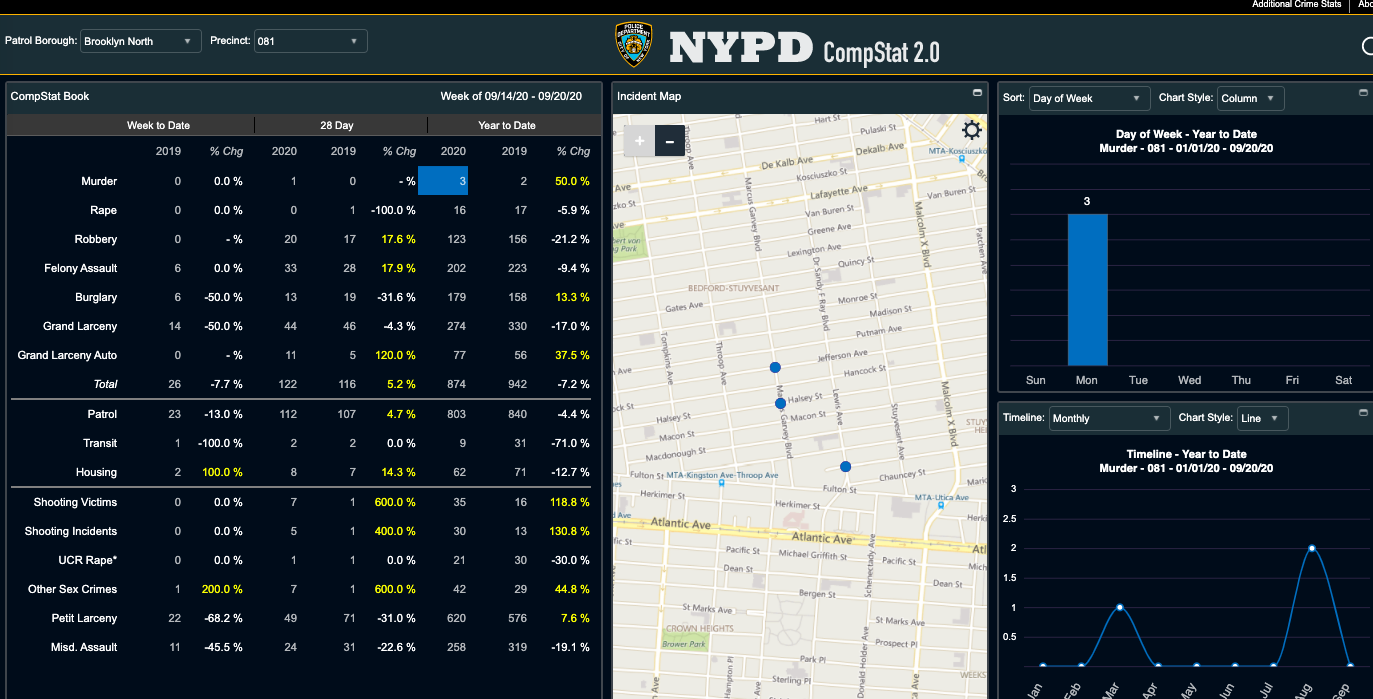The height and width of the screenshot is (699, 1373).
Task: Click Grand Larceny year-to-date 2020 value 274
Action: (x=456, y=326)
